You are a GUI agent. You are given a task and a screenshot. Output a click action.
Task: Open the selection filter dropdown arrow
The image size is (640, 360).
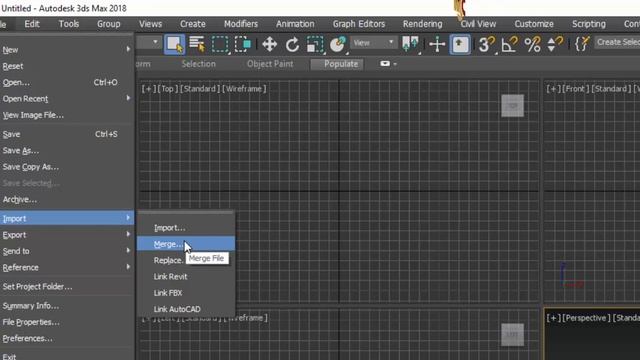[155, 42]
